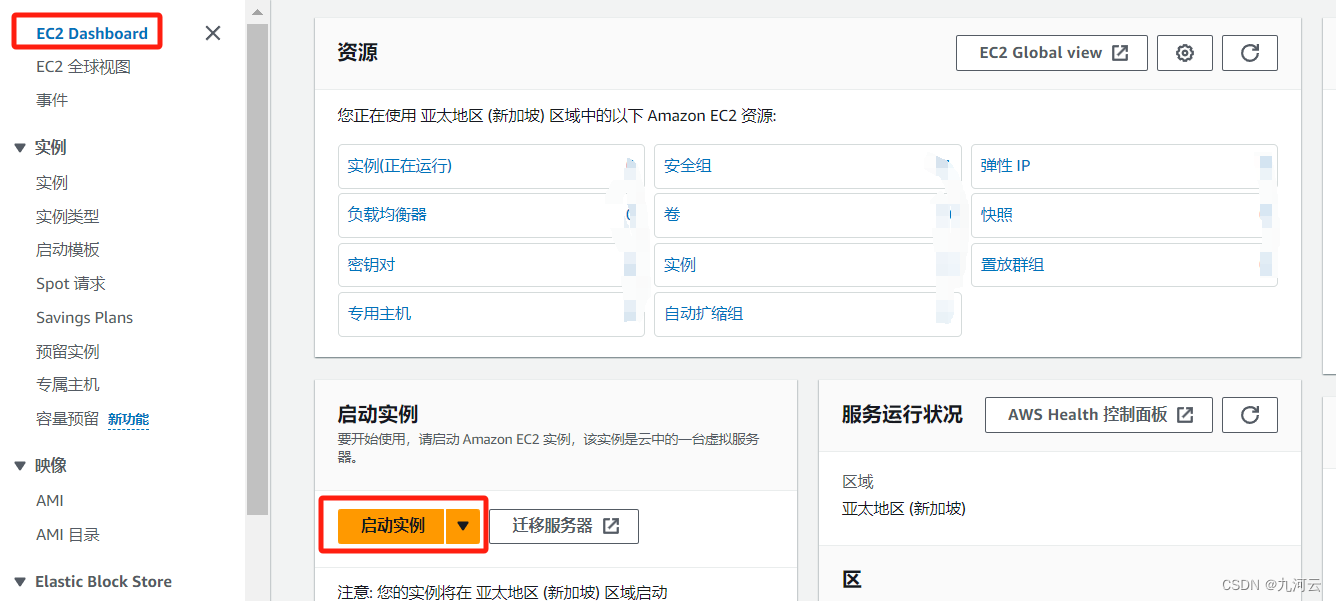
Task: Open 容量预留 in sidebar
Action: [68, 419]
